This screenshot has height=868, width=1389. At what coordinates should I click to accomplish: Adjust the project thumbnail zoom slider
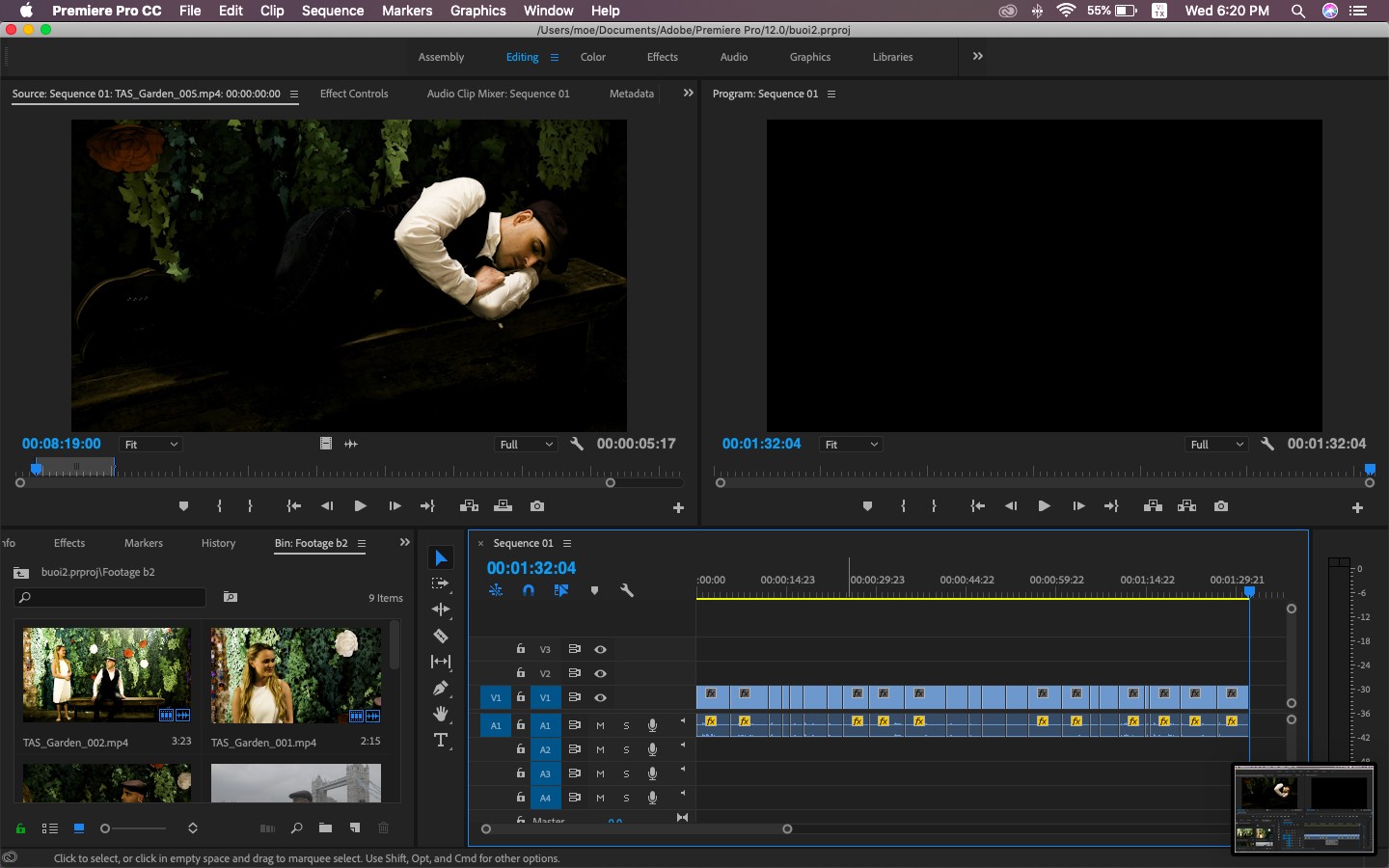135,828
